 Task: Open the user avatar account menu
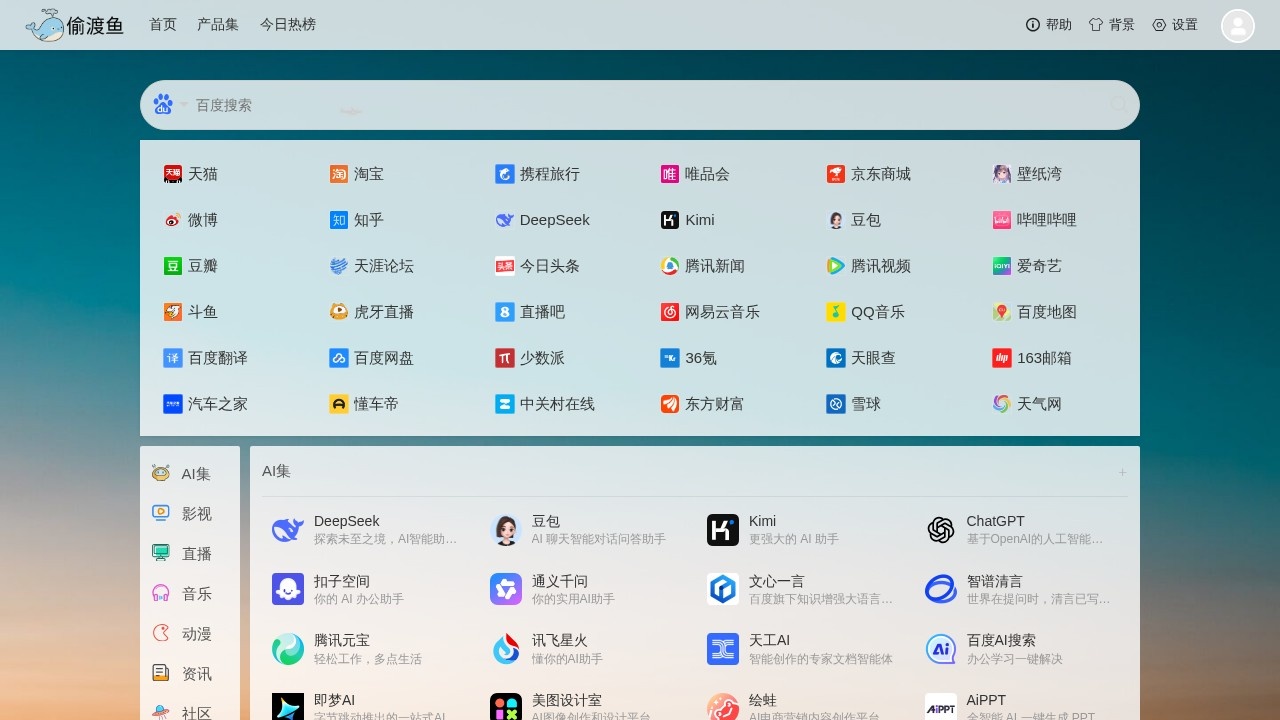pos(1237,25)
